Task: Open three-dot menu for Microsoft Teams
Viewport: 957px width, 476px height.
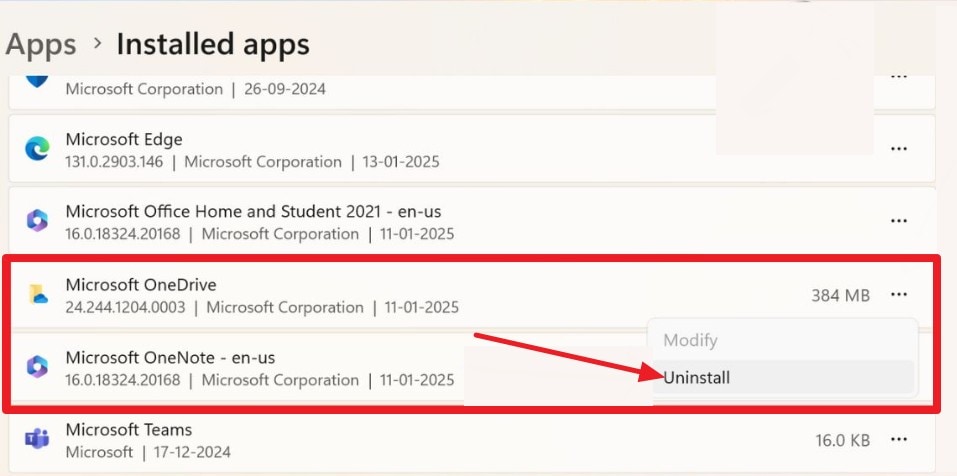Action: (x=898, y=439)
